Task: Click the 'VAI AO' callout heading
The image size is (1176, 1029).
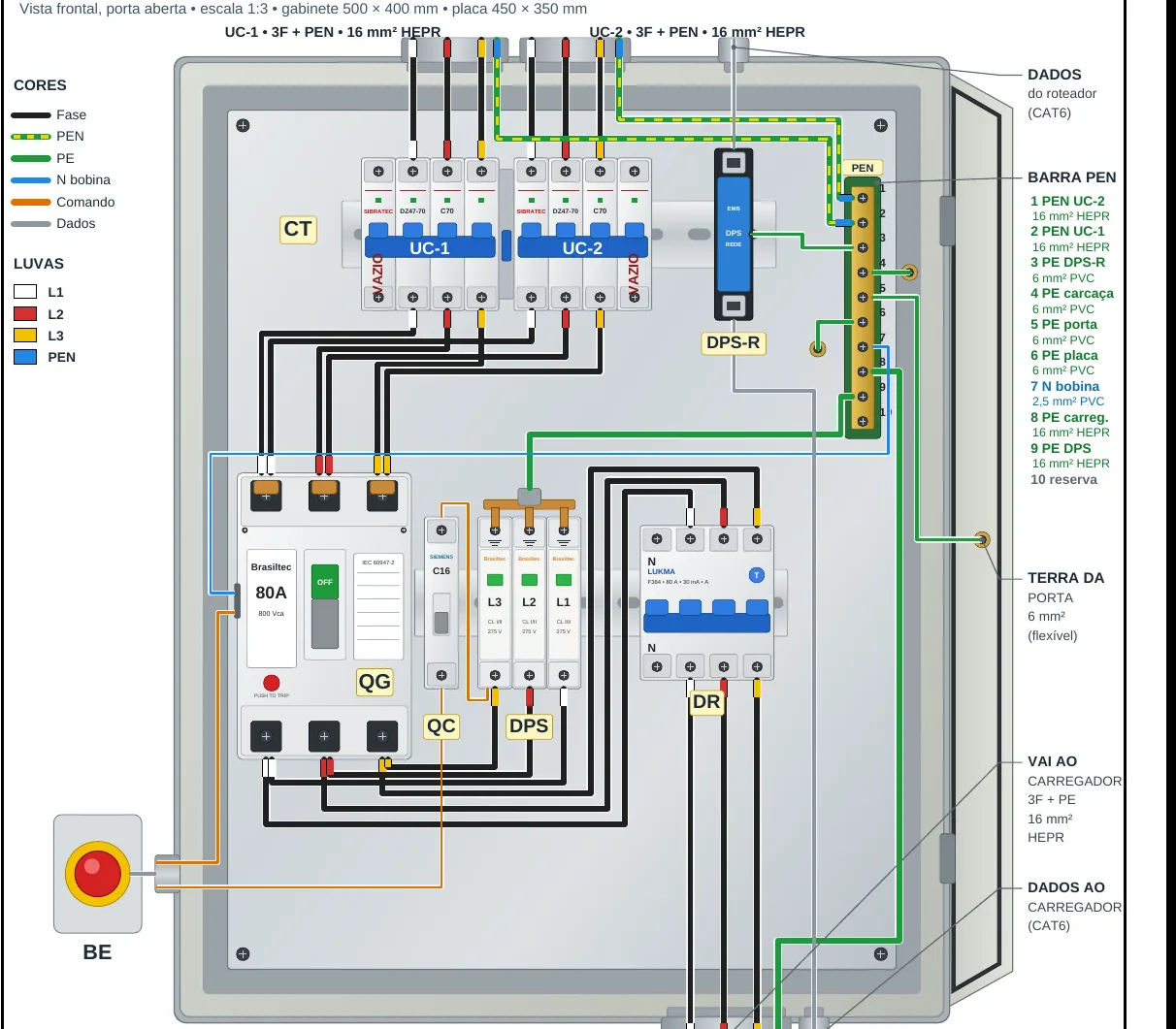Action: click(x=1053, y=762)
